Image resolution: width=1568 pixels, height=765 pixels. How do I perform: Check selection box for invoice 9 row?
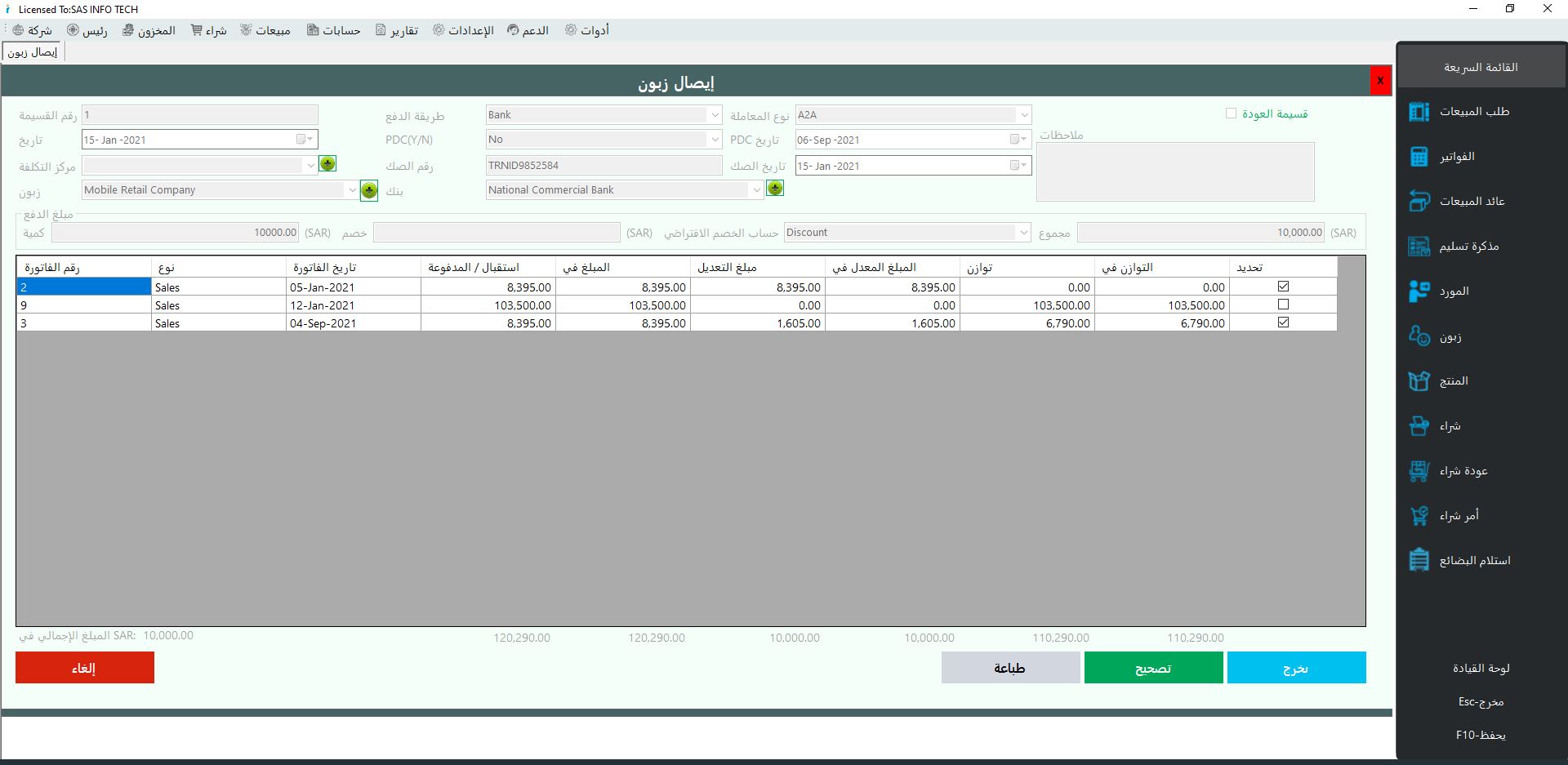(1283, 305)
